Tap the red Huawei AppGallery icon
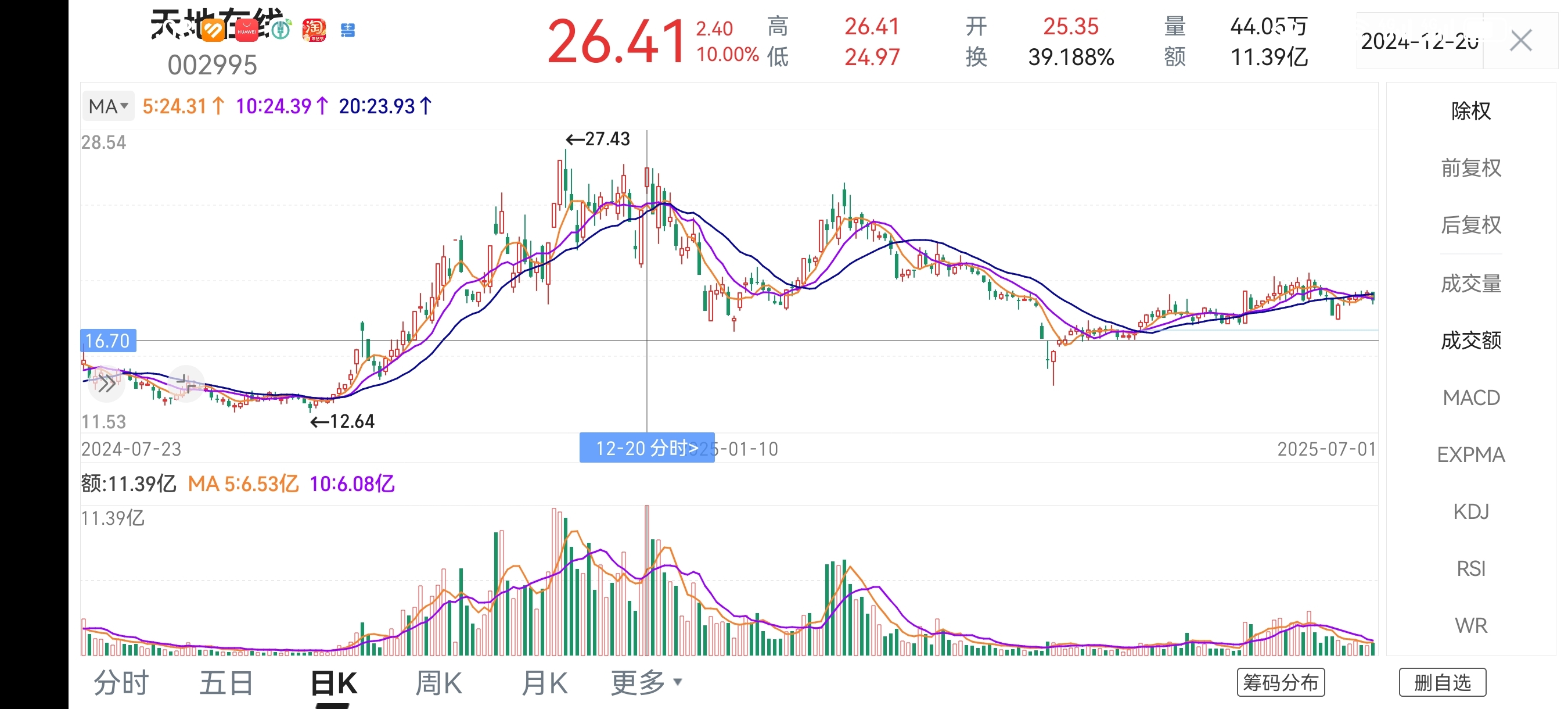 pyautogui.click(x=246, y=30)
